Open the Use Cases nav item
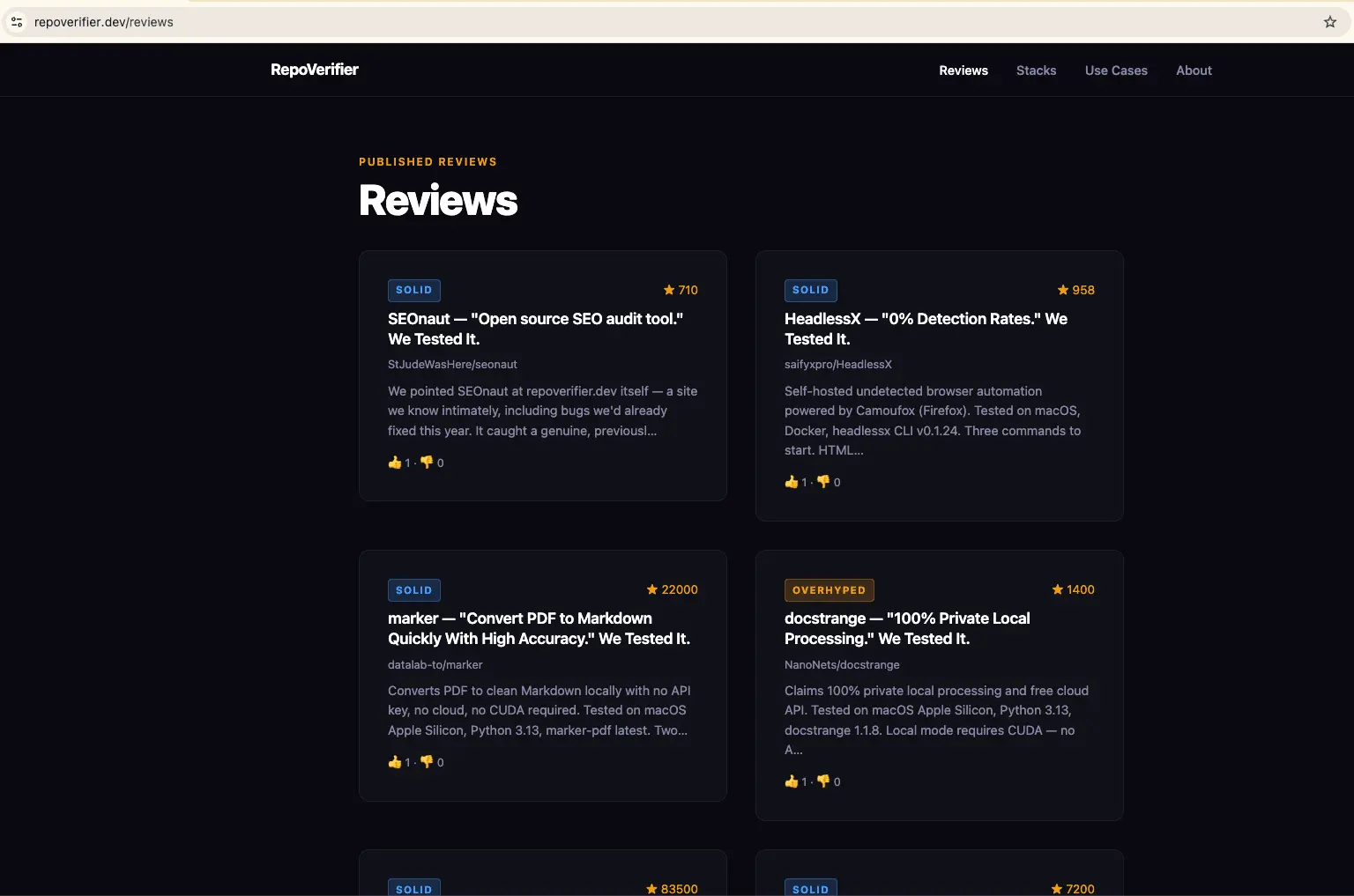Image resolution: width=1354 pixels, height=896 pixels. (x=1116, y=70)
